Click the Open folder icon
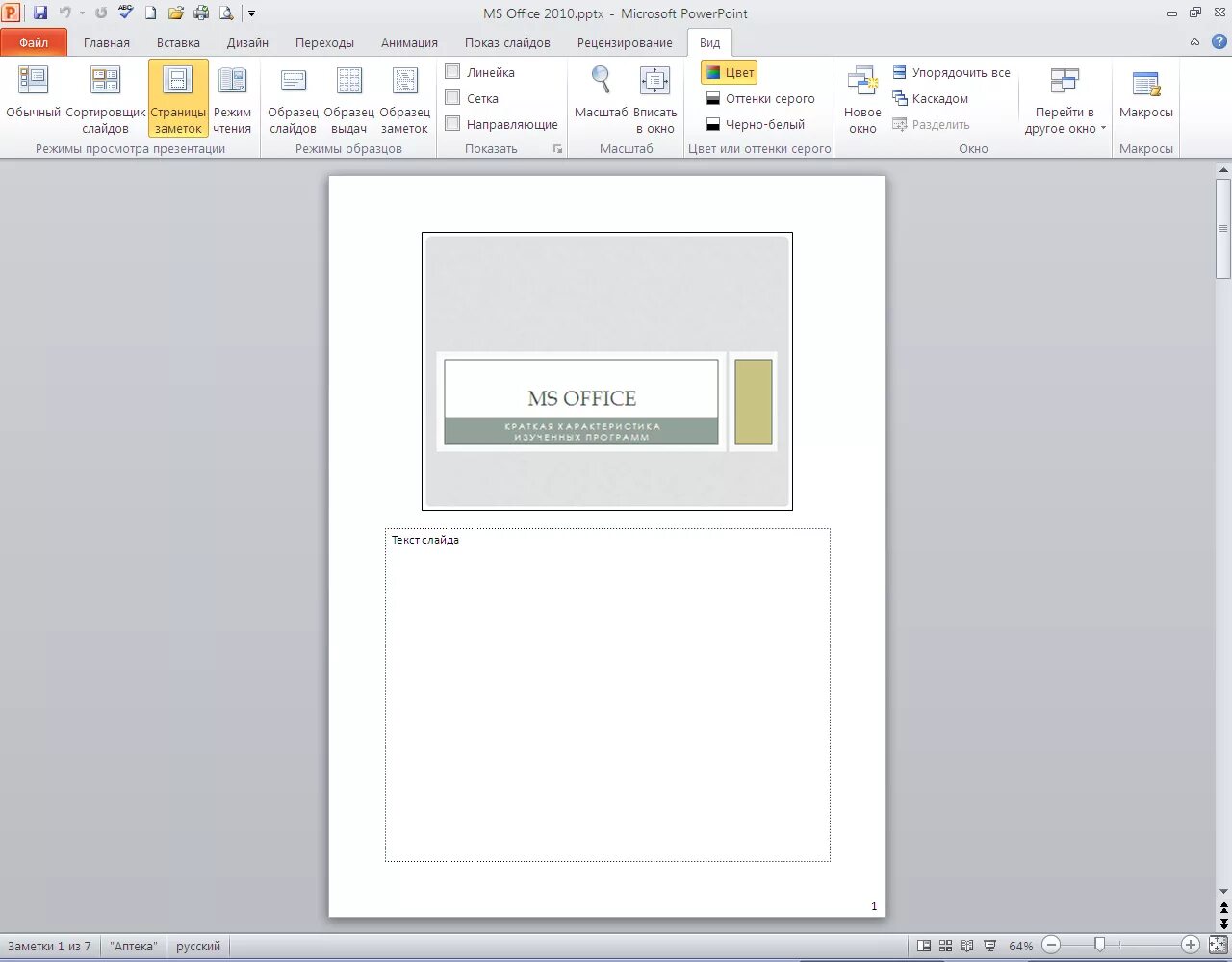 [176, 13]
